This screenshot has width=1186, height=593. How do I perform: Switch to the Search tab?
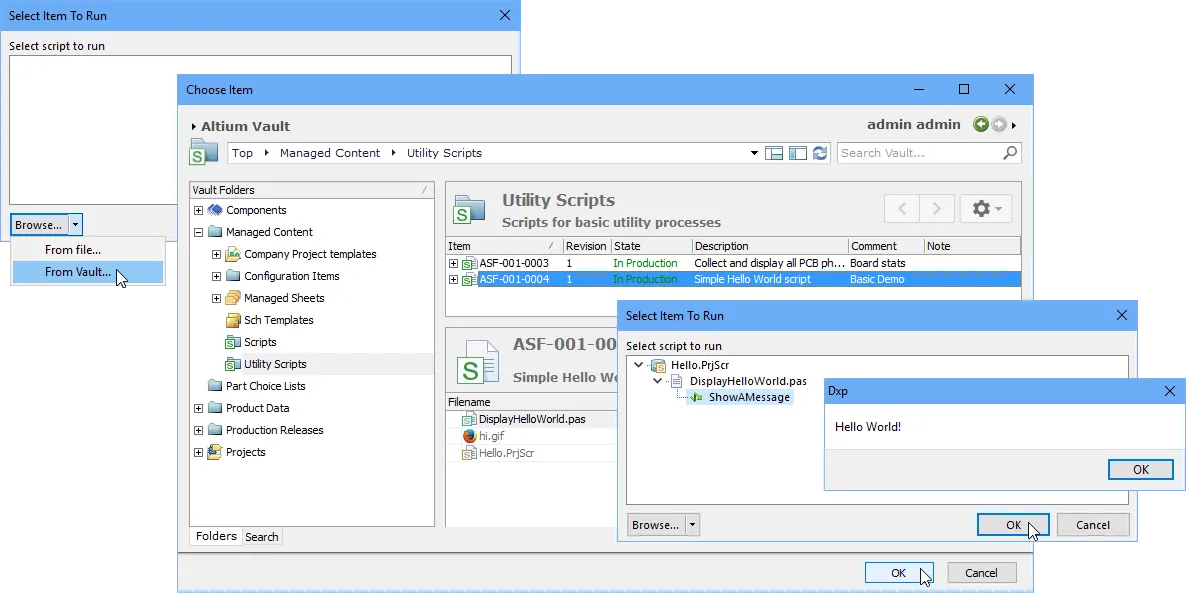point(262,537)
